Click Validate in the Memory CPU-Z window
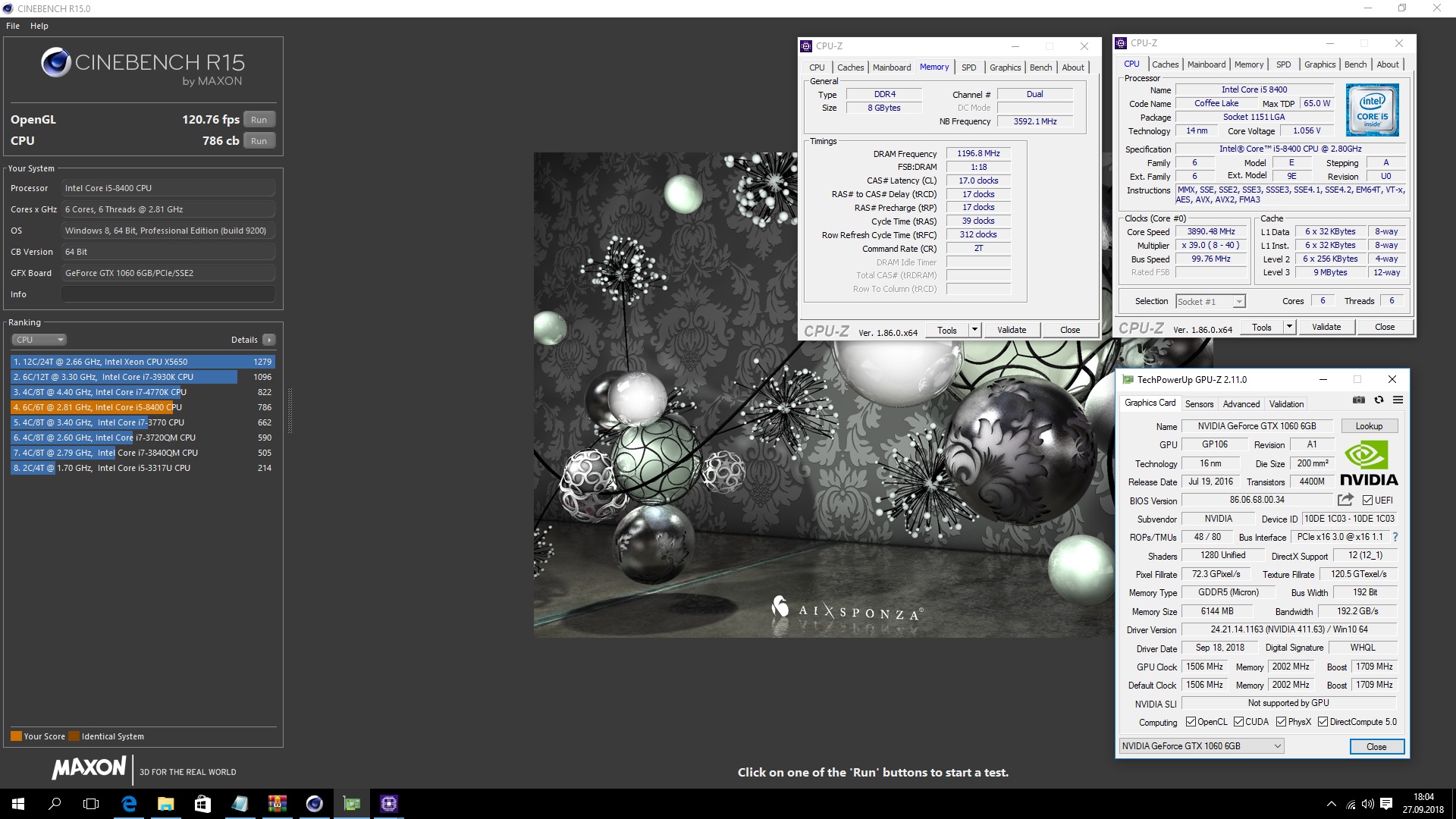Image resolution: width=1456 pixels, height=819 pixels. (1012, 330)
